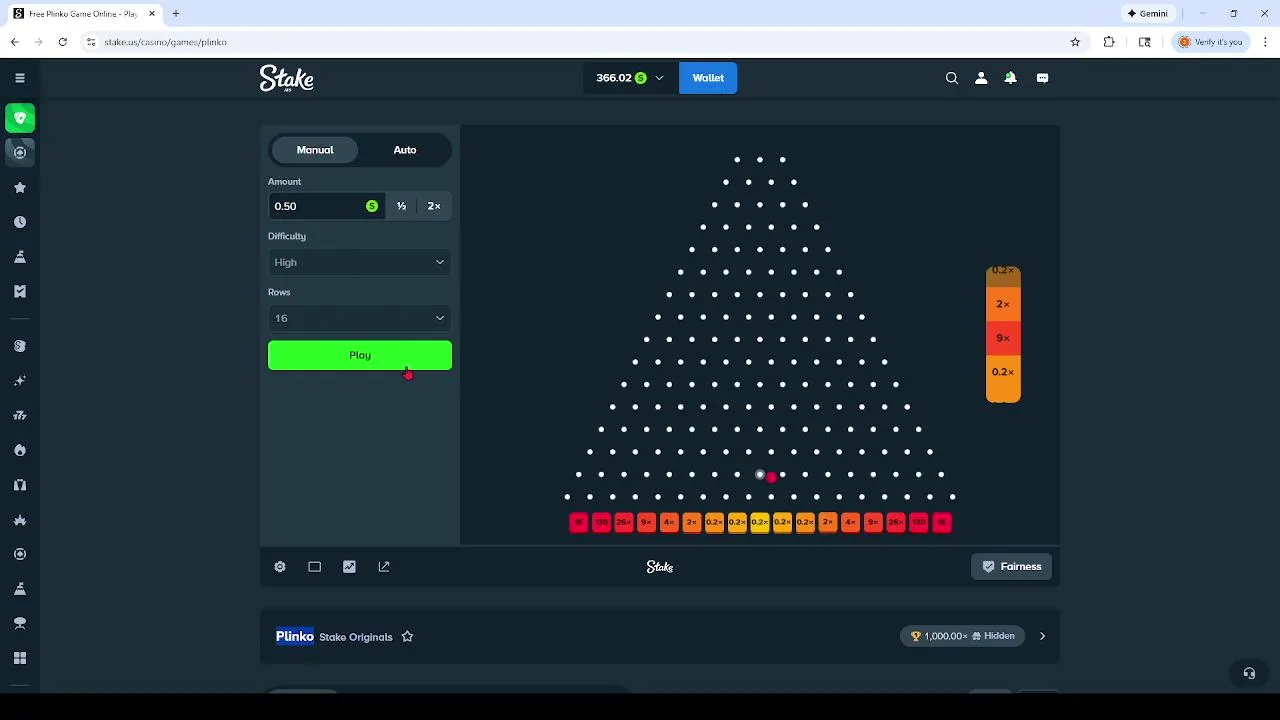Open the user profile icon
Image resolution: width=1280 pixels, height=720 pixels.
[981, 78]
